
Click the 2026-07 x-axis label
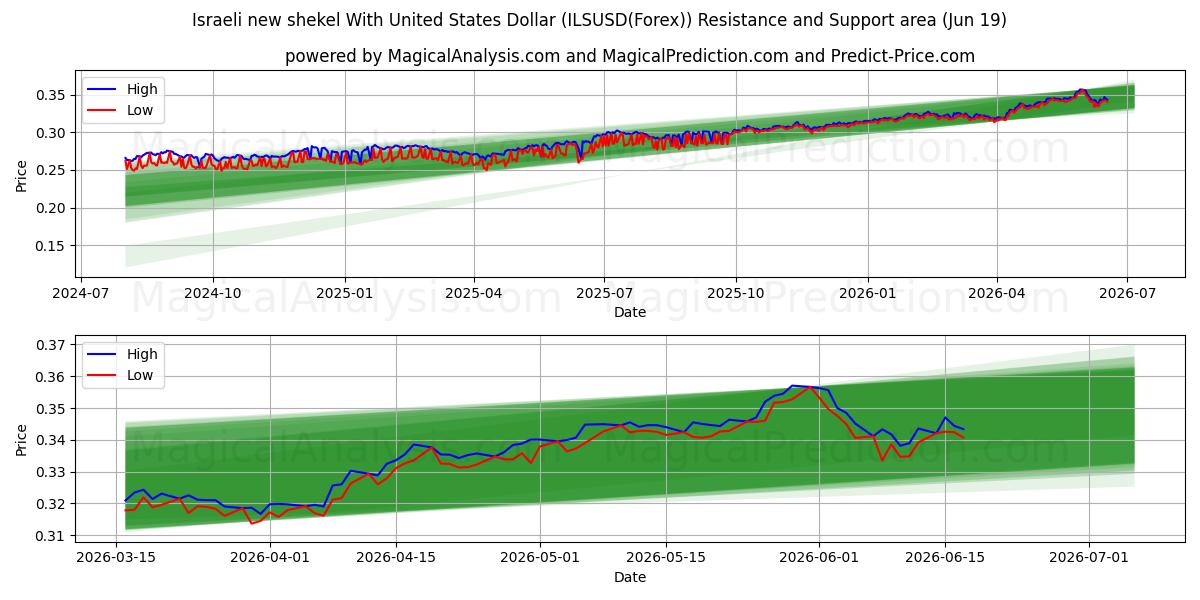1127,293
